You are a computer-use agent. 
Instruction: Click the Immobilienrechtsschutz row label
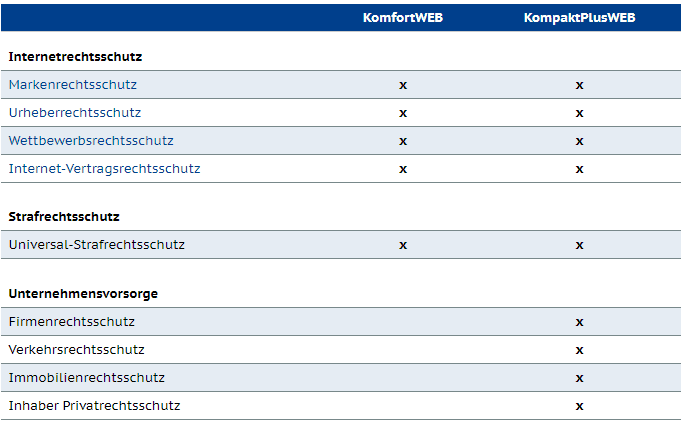86,378
